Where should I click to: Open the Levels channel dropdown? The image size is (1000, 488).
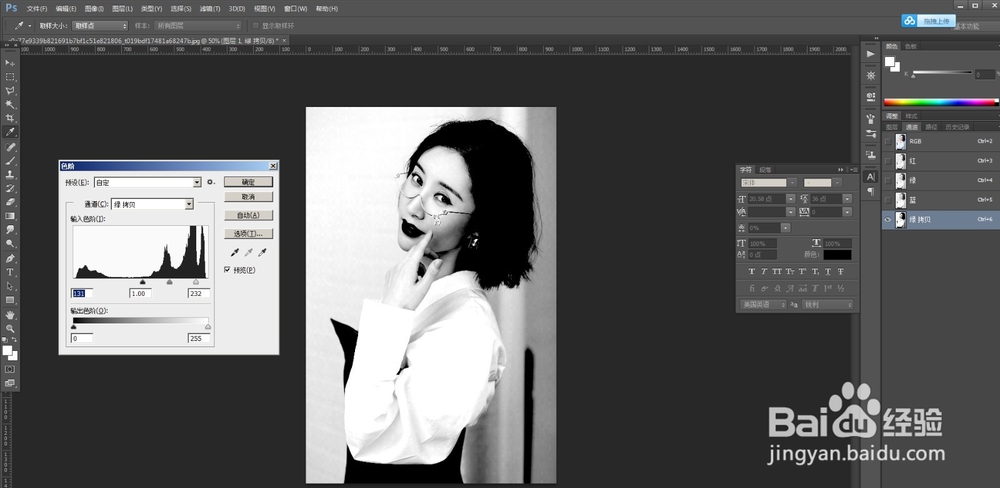click(x=189, y=204)
